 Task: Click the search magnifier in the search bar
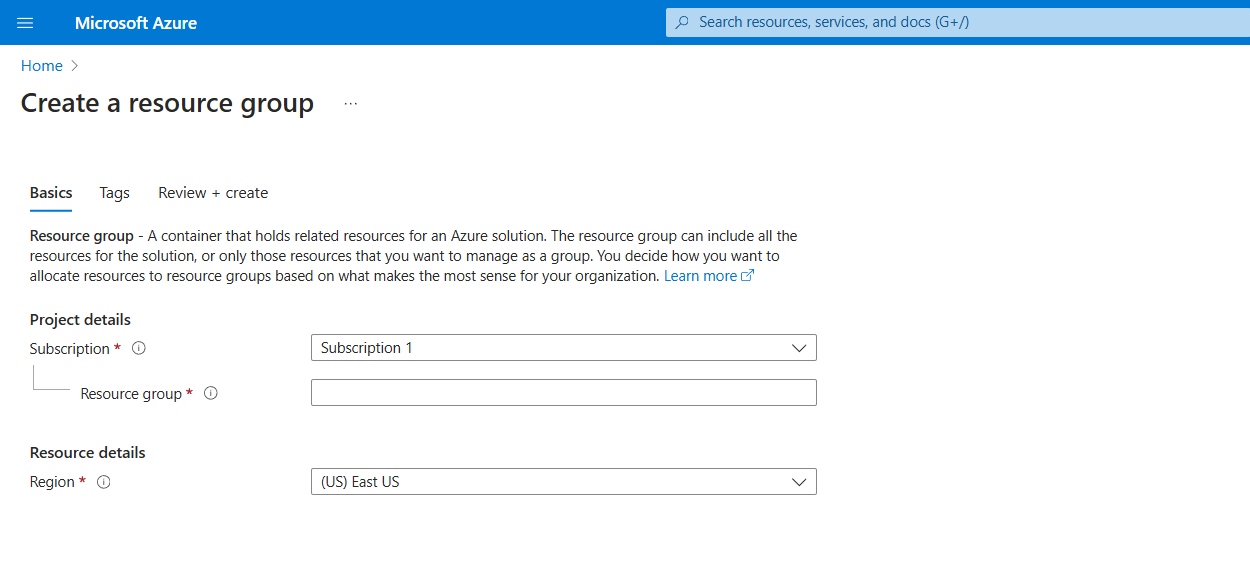click(681, 21)
